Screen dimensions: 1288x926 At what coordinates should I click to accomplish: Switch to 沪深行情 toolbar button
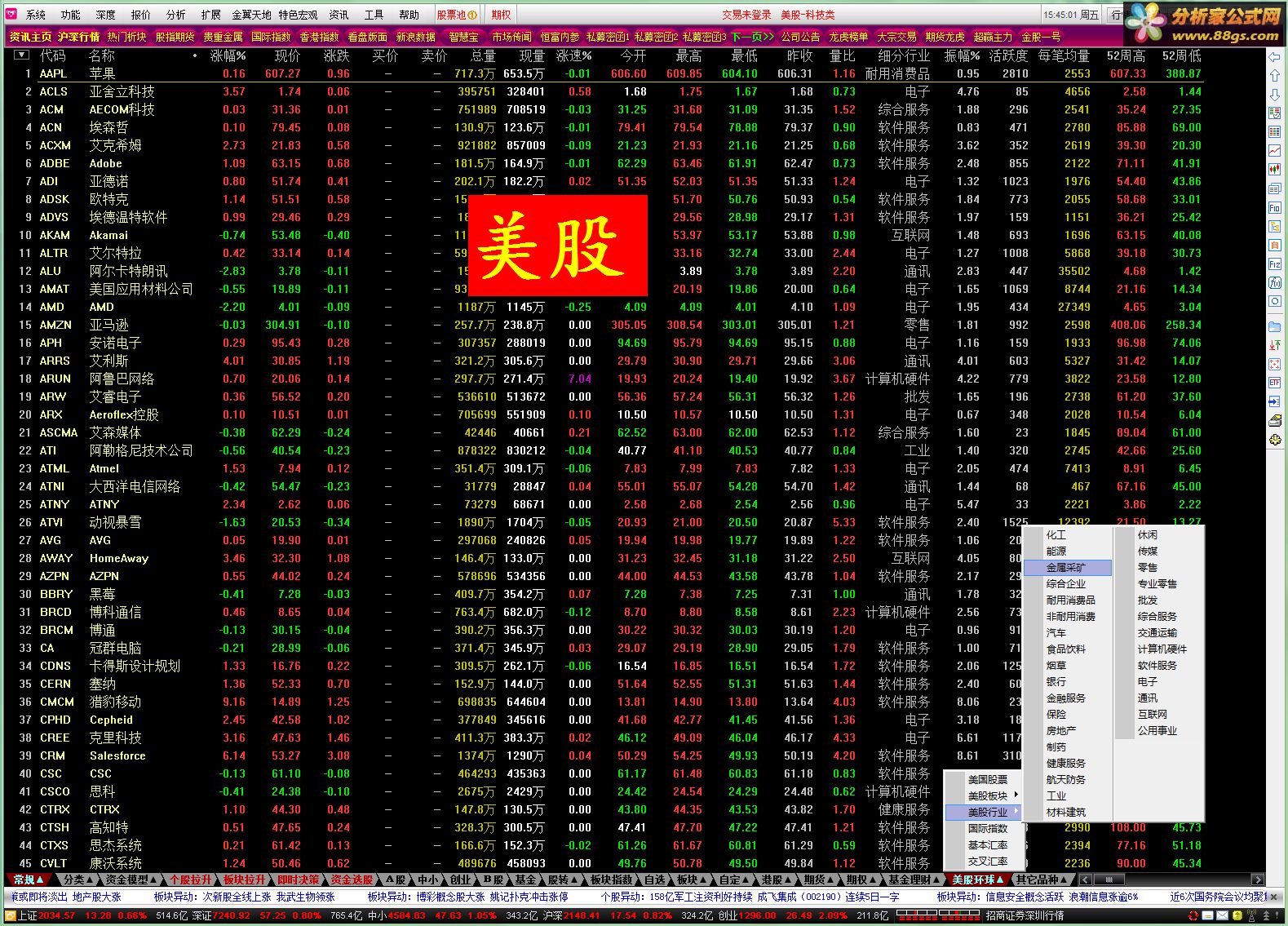(79, 37)
